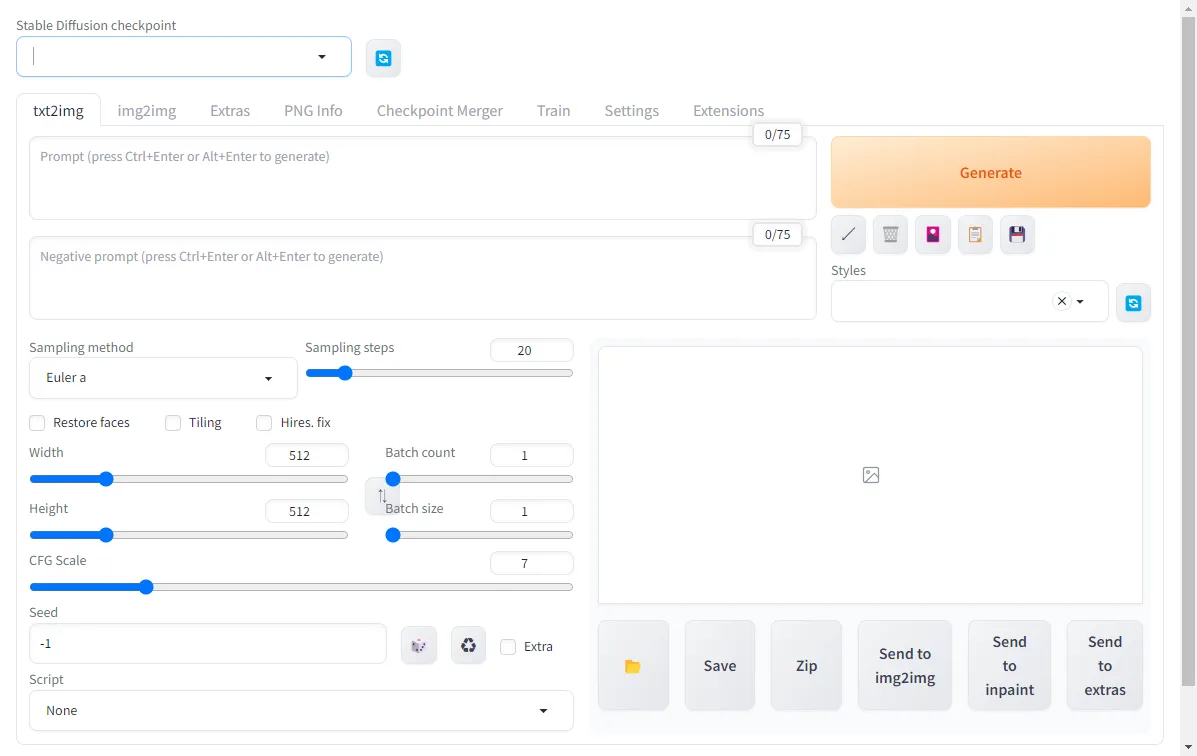This screenshot has width=1197, height=756.
Task: Enable Tiling mode
Action: pos(172,423)
